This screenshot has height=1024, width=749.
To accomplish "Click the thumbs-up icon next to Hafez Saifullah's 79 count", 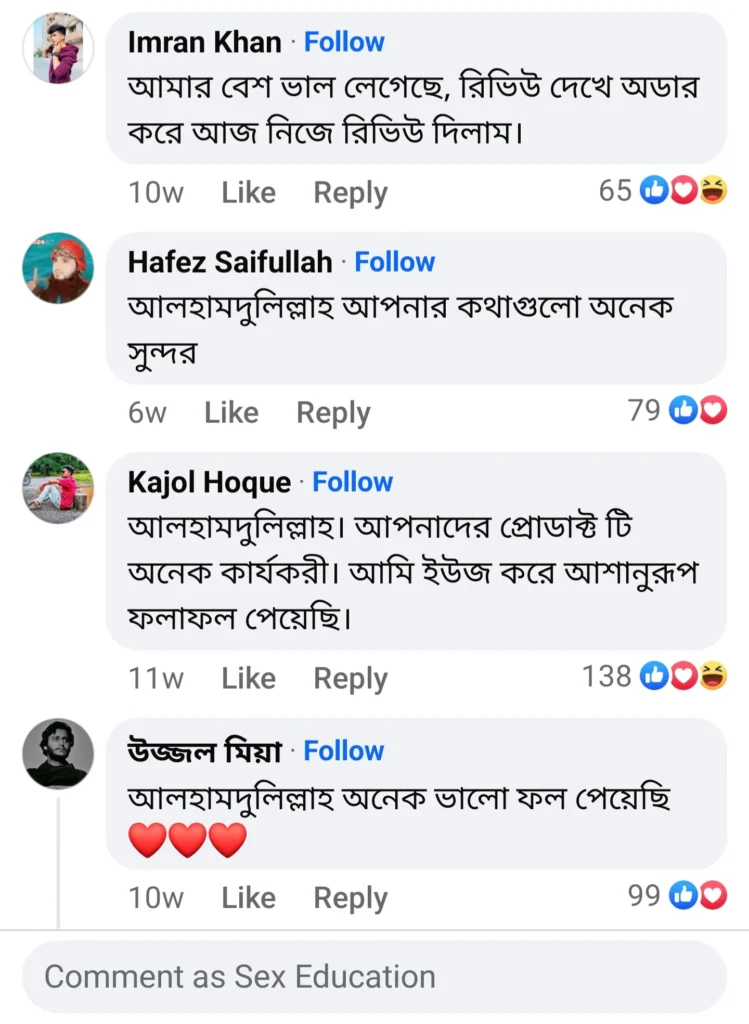I will pos(683,410).
